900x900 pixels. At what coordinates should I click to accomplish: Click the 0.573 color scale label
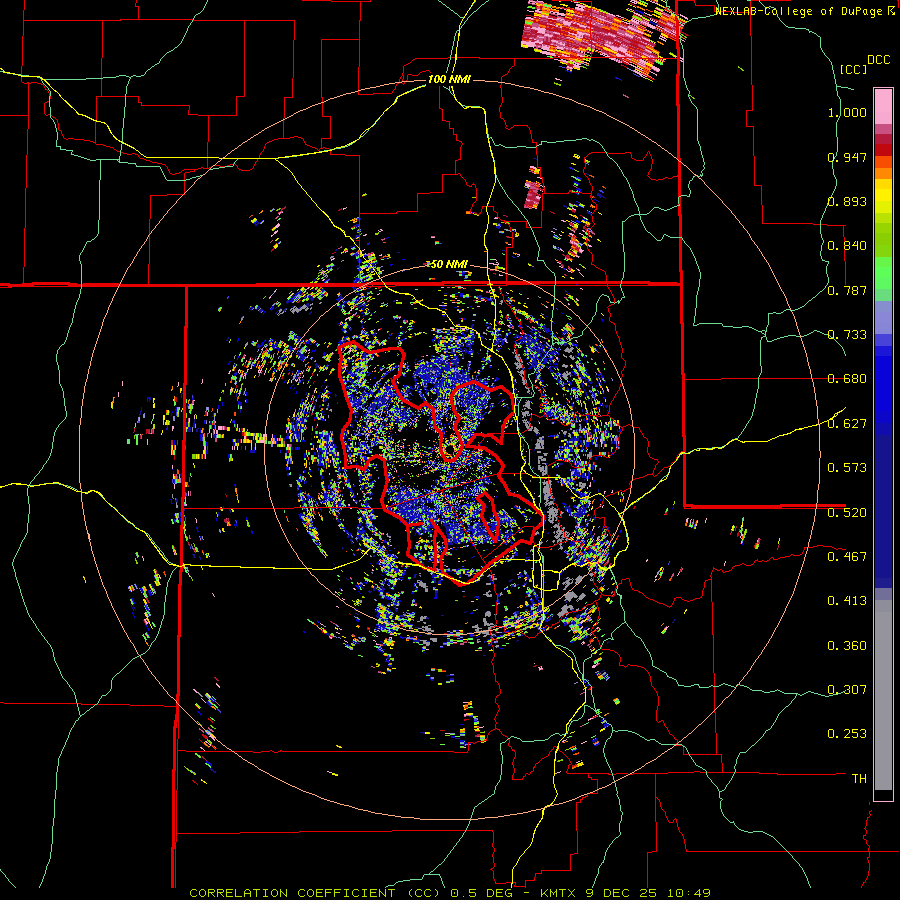coord(847,468)
